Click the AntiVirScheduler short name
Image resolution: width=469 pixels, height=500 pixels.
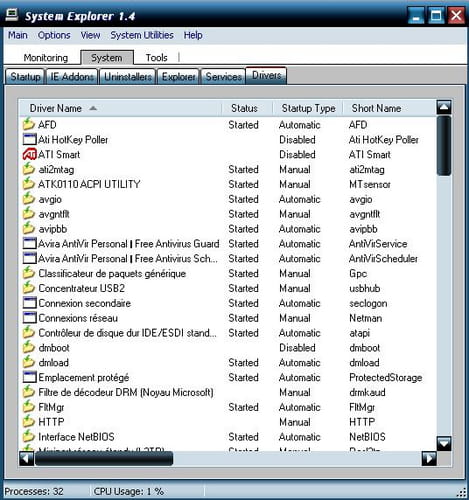[x=383, y=258]
